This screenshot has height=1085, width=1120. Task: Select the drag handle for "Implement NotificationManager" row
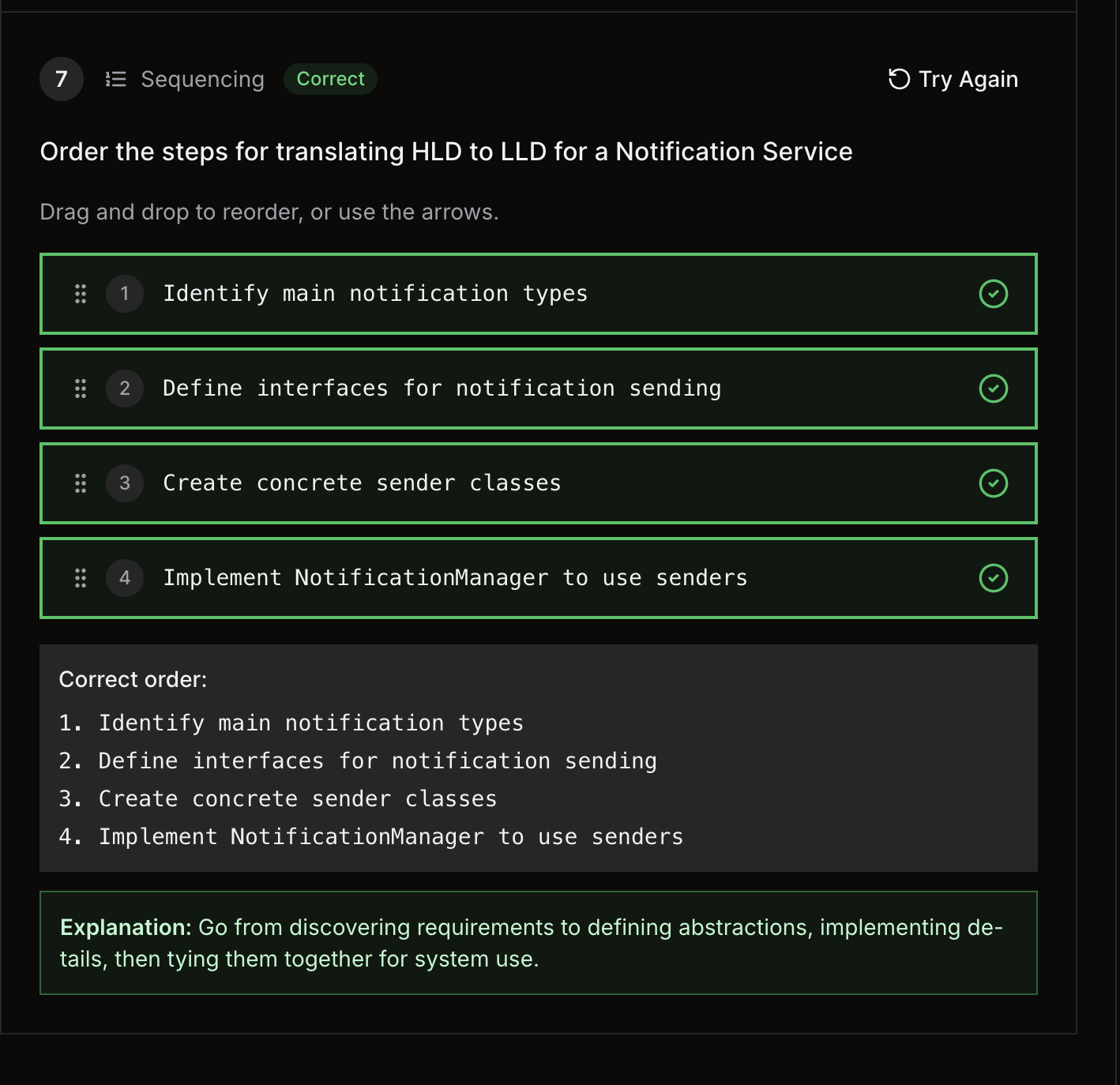[x=81, y=578]
